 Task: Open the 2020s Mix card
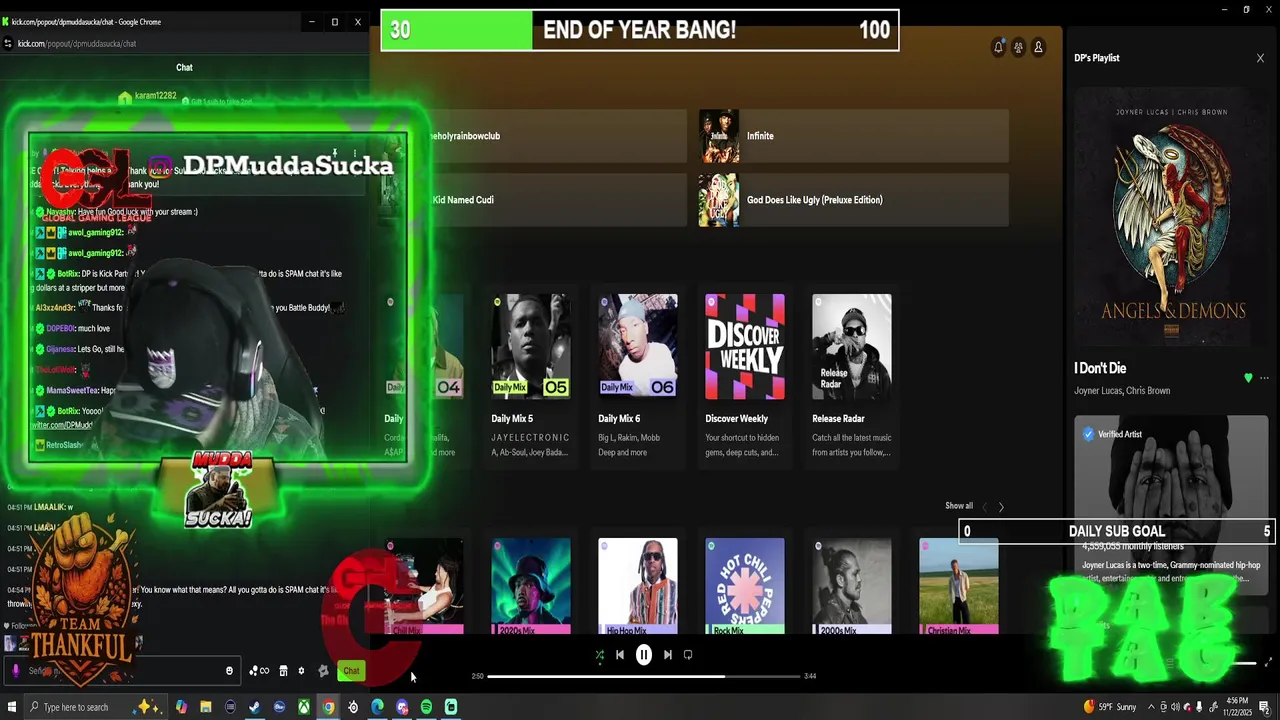click(x=531, y=586)
